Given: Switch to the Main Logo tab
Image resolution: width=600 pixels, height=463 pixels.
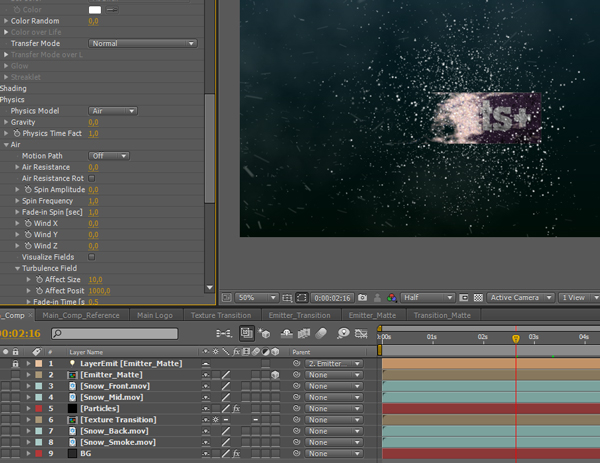Looking at the screenshot, I should (156, 315).
